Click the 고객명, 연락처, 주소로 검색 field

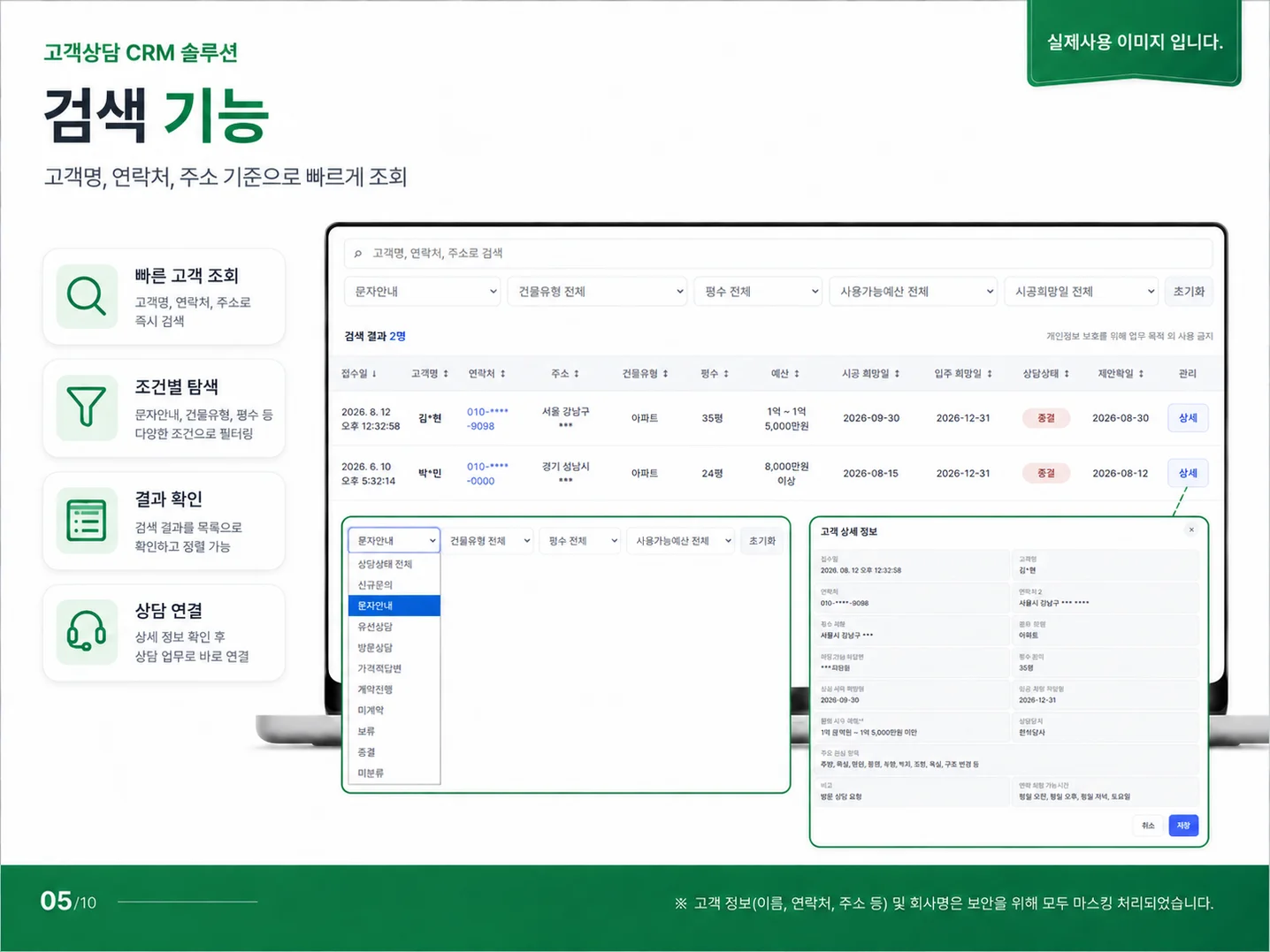[778, 253]
